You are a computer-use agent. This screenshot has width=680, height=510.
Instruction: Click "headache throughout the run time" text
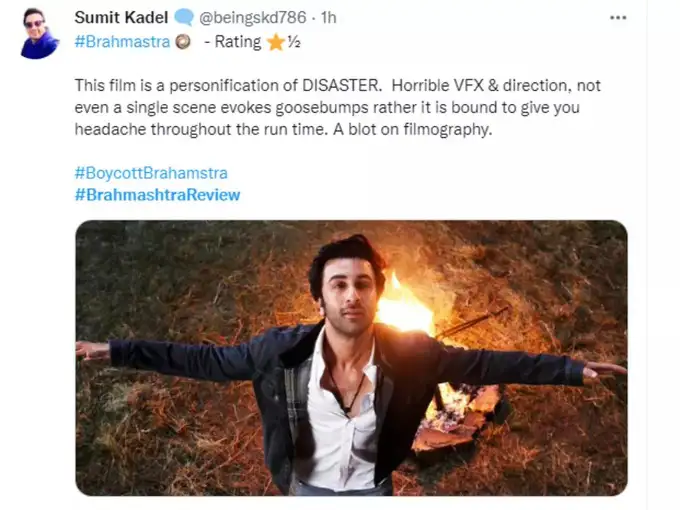[x=201, y=129]
